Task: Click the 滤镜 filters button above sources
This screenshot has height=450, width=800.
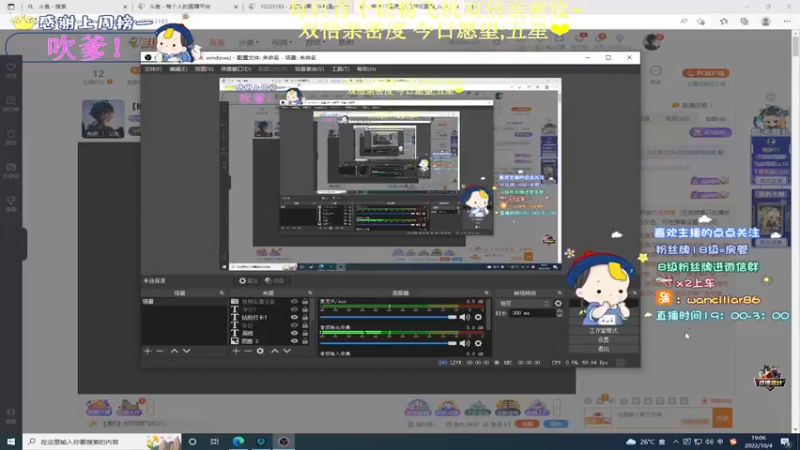Action: [274, 281]
